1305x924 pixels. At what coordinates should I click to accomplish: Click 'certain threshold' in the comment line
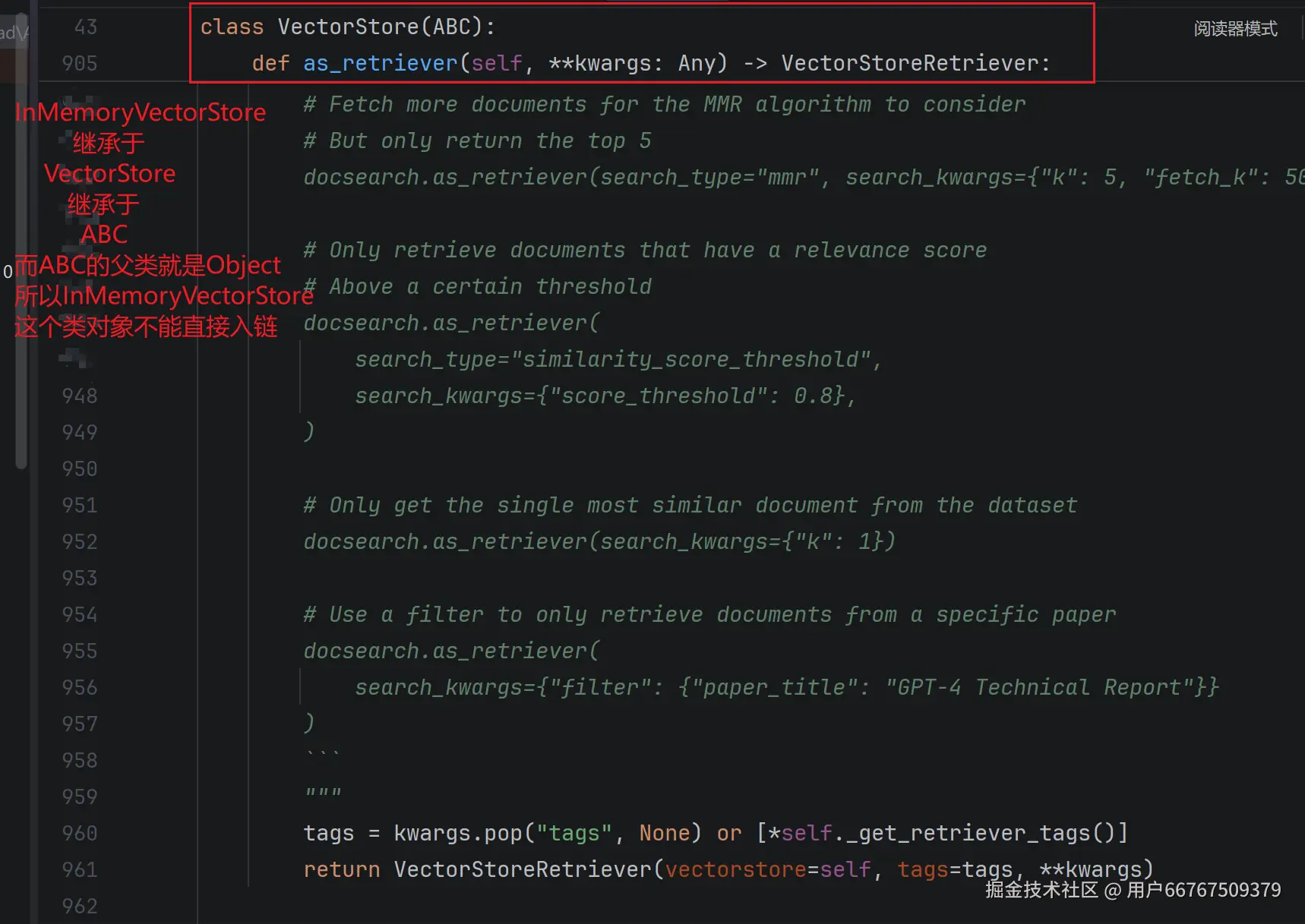tap(542, 286)
